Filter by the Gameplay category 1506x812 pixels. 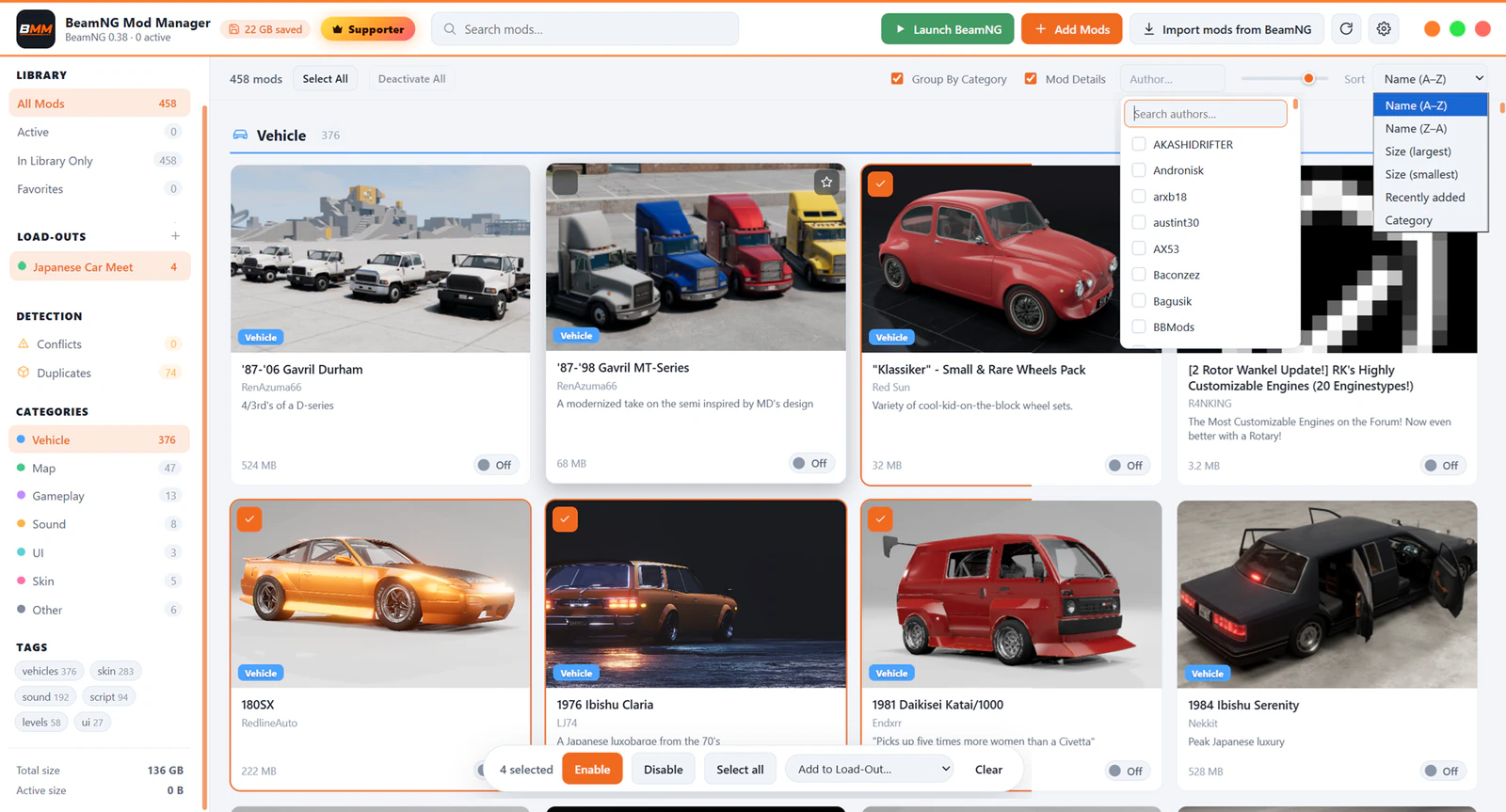click(x=100, y=496)
